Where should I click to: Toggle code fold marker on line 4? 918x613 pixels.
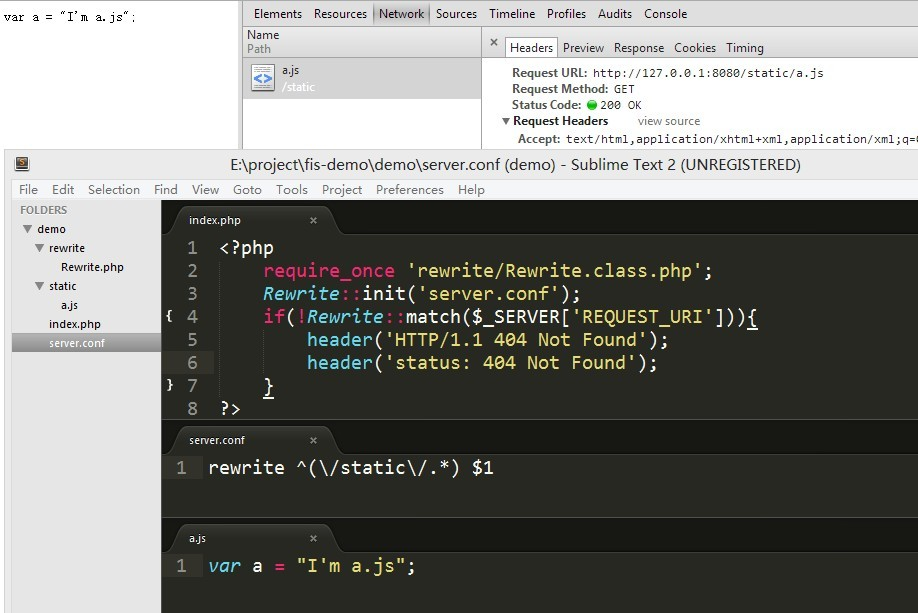(x=169, y=316)
